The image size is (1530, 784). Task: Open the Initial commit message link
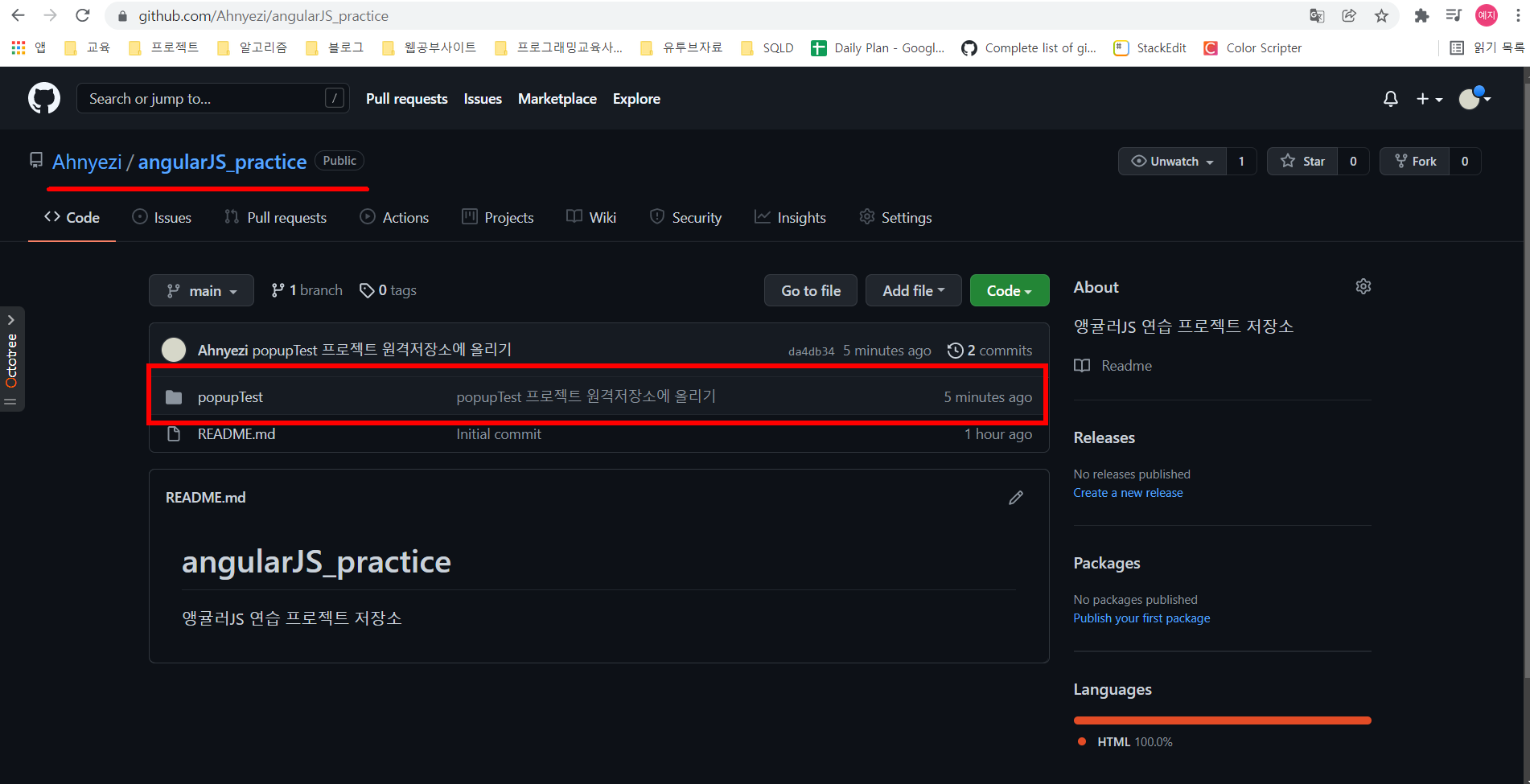(499, 434)
